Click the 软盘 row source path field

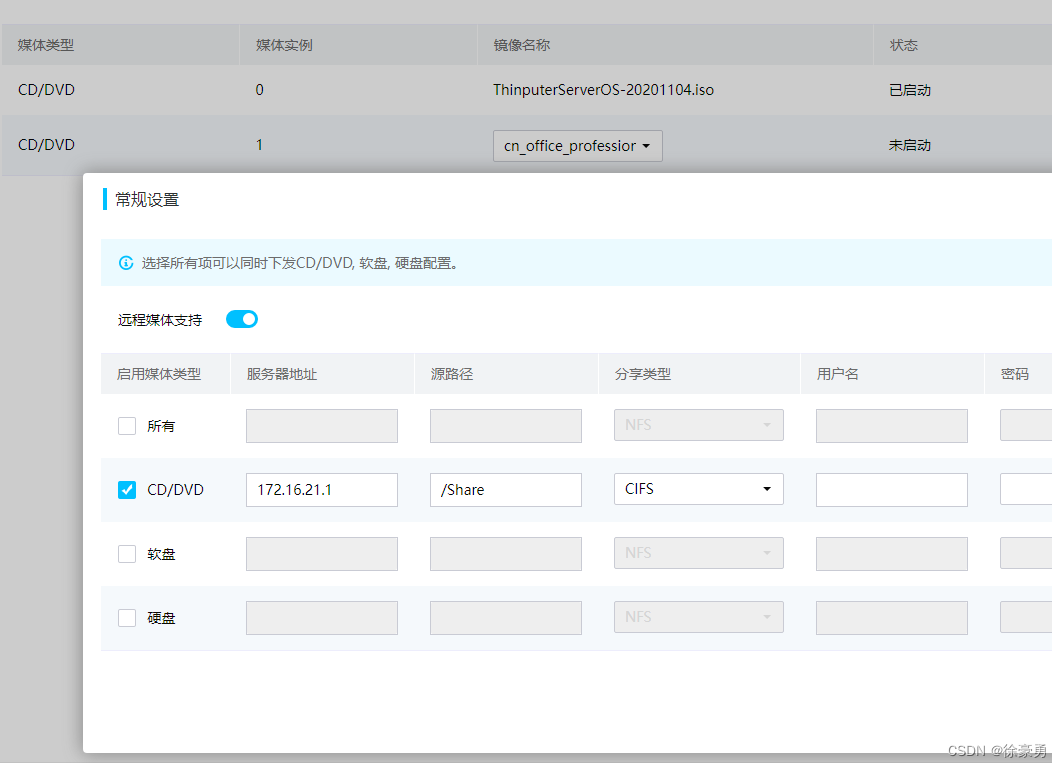pyautogui.click(x=506, y=554)
